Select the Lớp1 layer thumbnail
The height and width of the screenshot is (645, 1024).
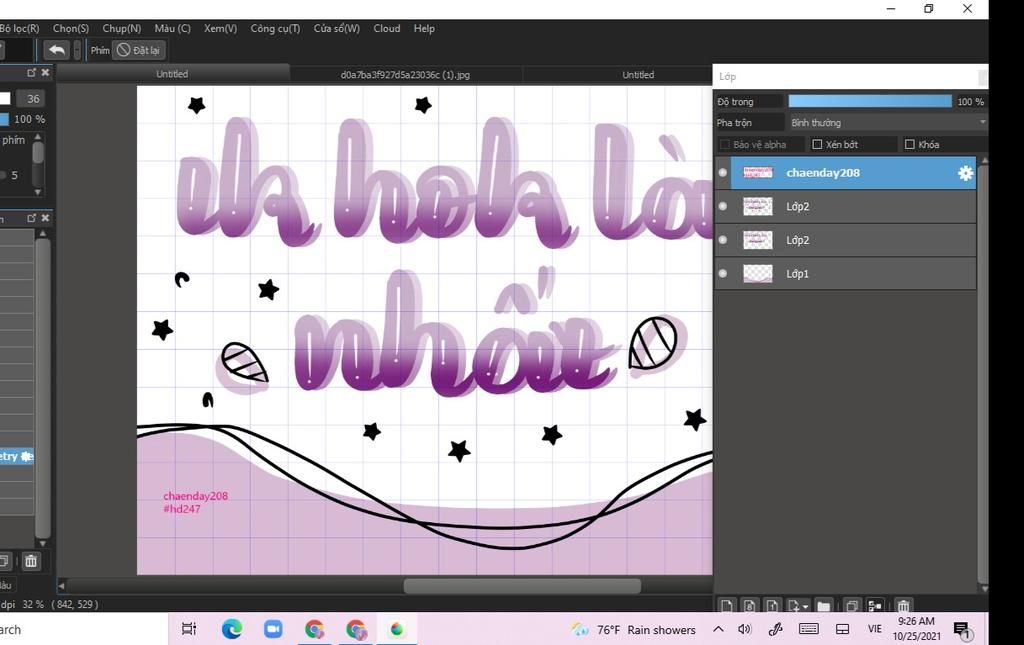pos(758,274)
